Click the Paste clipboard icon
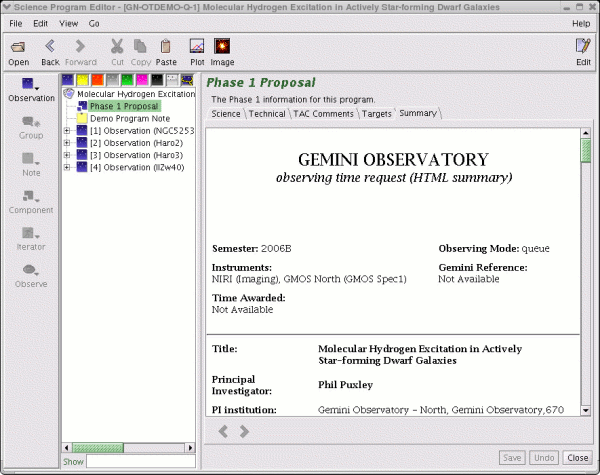Viewport: 600px width, 475px height. (x=165, y=46)
